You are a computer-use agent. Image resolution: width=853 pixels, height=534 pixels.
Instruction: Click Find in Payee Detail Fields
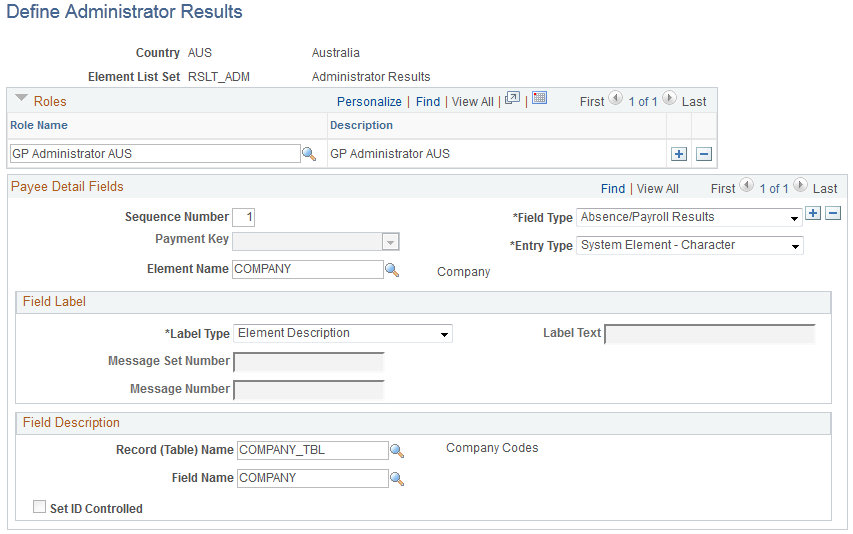[613, 189]
